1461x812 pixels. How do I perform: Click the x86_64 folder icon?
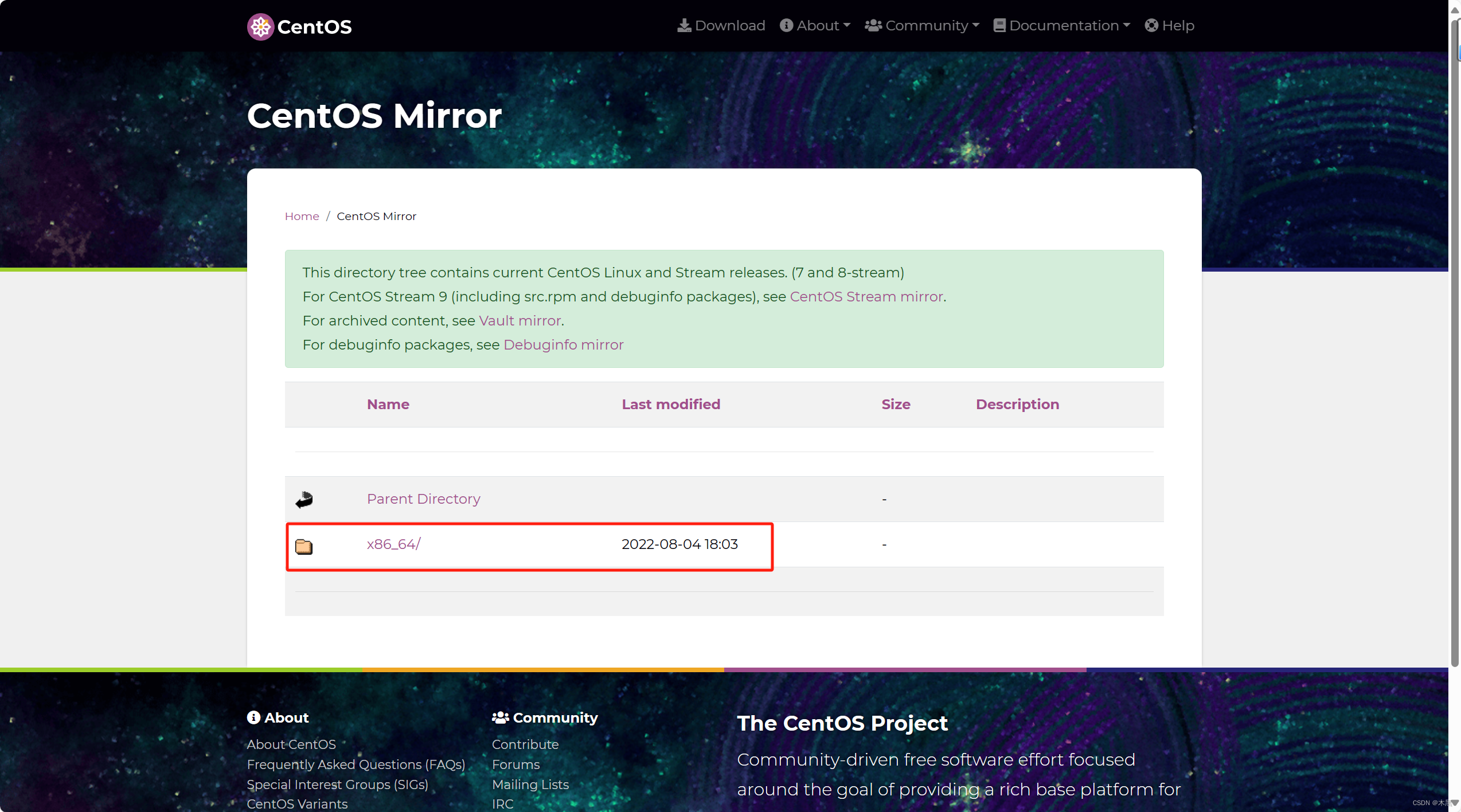point(304,546)
